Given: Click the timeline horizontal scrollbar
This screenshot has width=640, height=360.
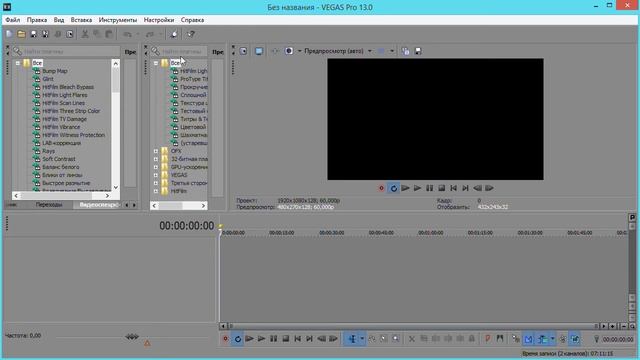Looking at the screenshot, I should (412, 326).
